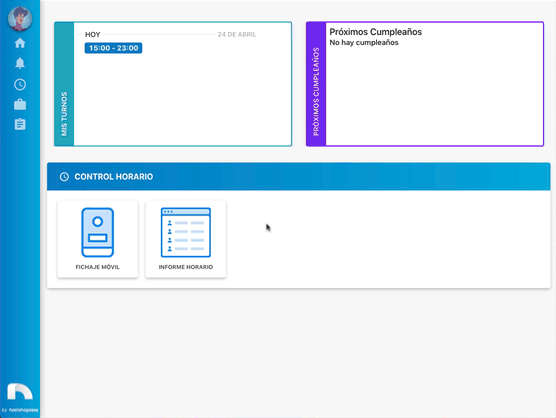Image resolution: width=556 pixels, height=418 pixels.
Task: Open the clipboard documents sidebar icon
Action: click(x=20, y=124)
